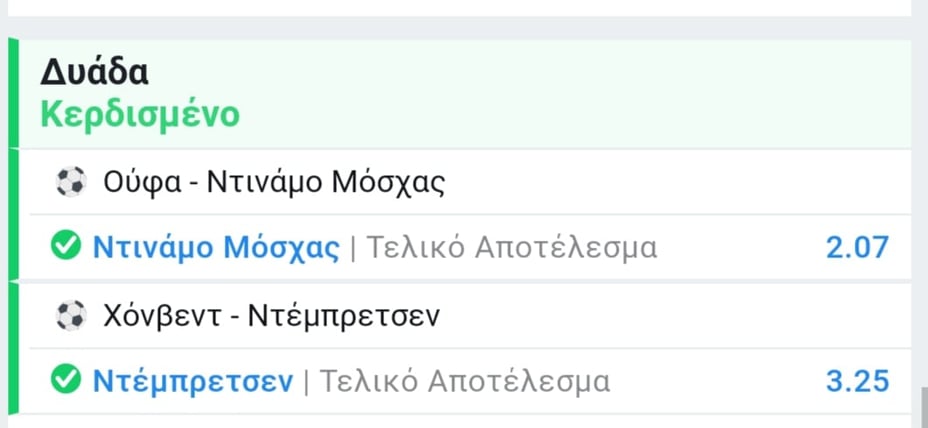Select the Δυάδα bet type heading
The height and width of the screenshot is (428, 928).
pos(95,72)
